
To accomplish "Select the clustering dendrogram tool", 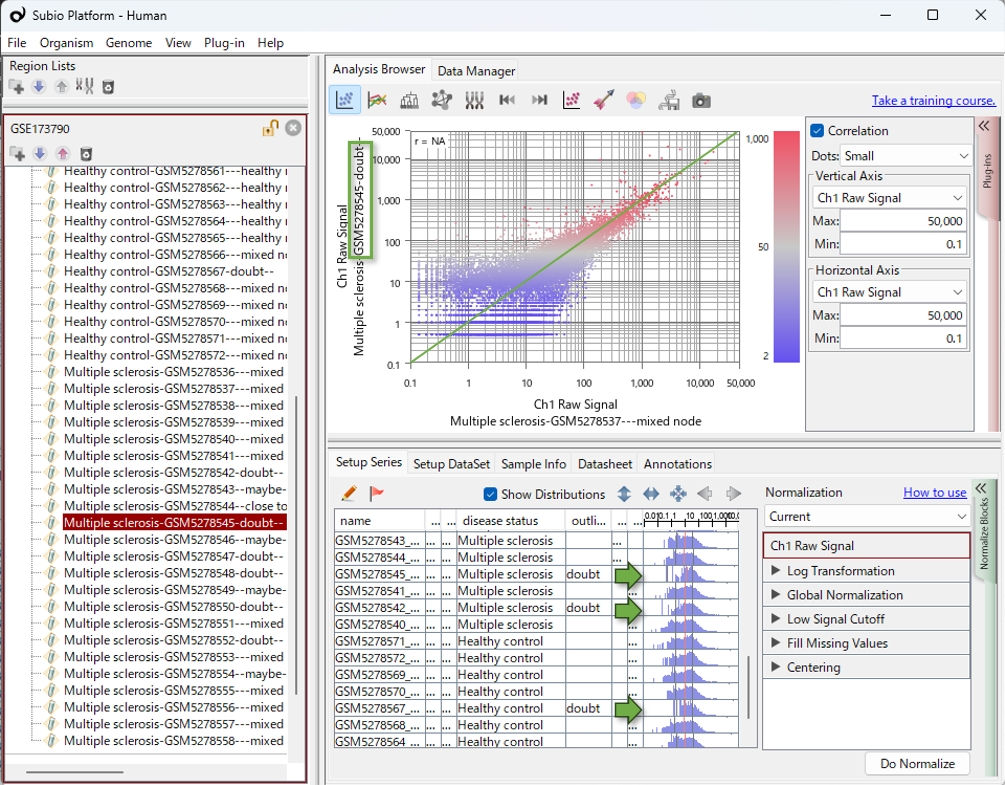I will point(411,99).
